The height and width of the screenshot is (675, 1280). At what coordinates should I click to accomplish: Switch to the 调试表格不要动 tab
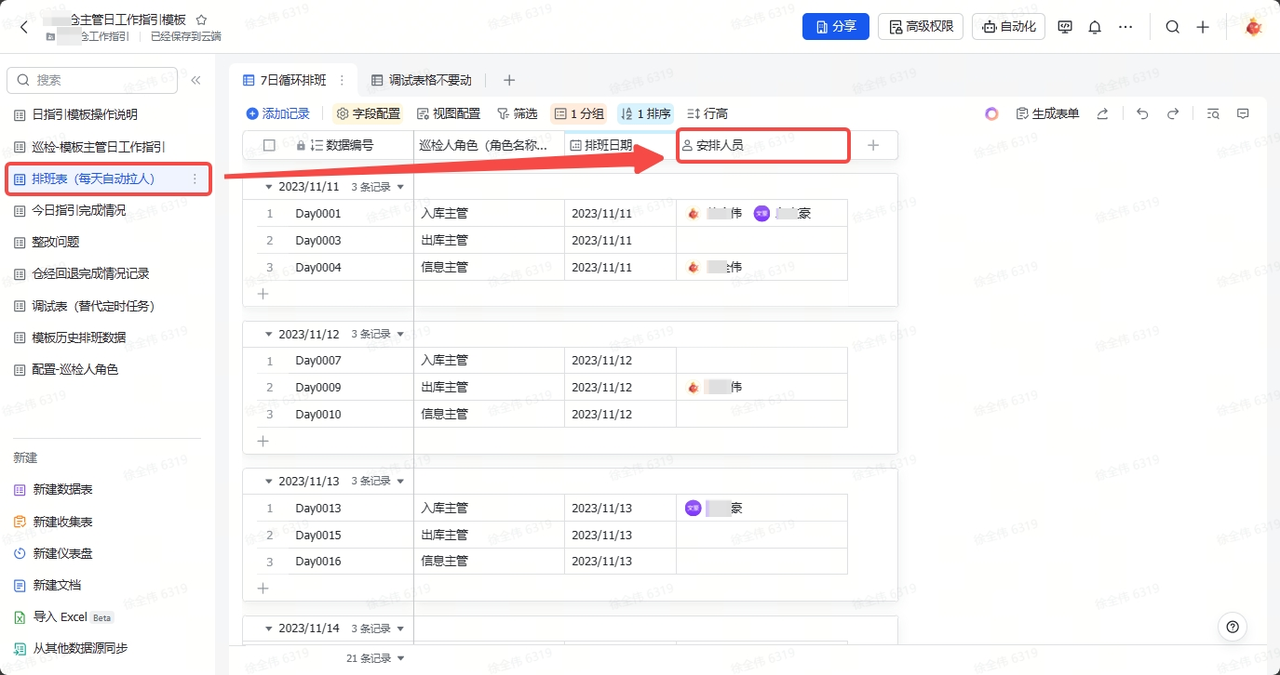tap(421, 80)
